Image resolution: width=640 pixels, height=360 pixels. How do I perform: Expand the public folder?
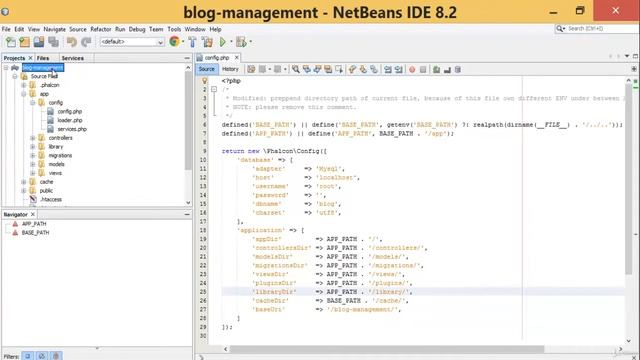(24, 191)
